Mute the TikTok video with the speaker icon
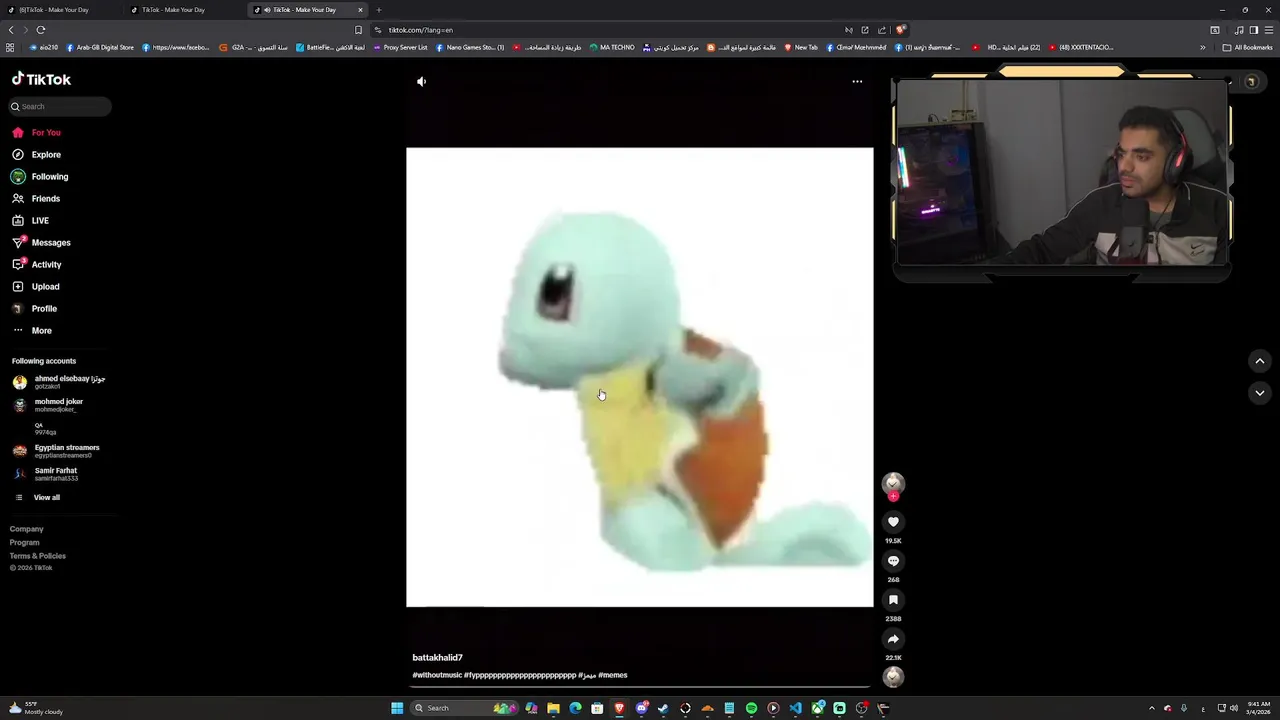The width and height of the screenshot is (1280, 720). coord(421,82)
